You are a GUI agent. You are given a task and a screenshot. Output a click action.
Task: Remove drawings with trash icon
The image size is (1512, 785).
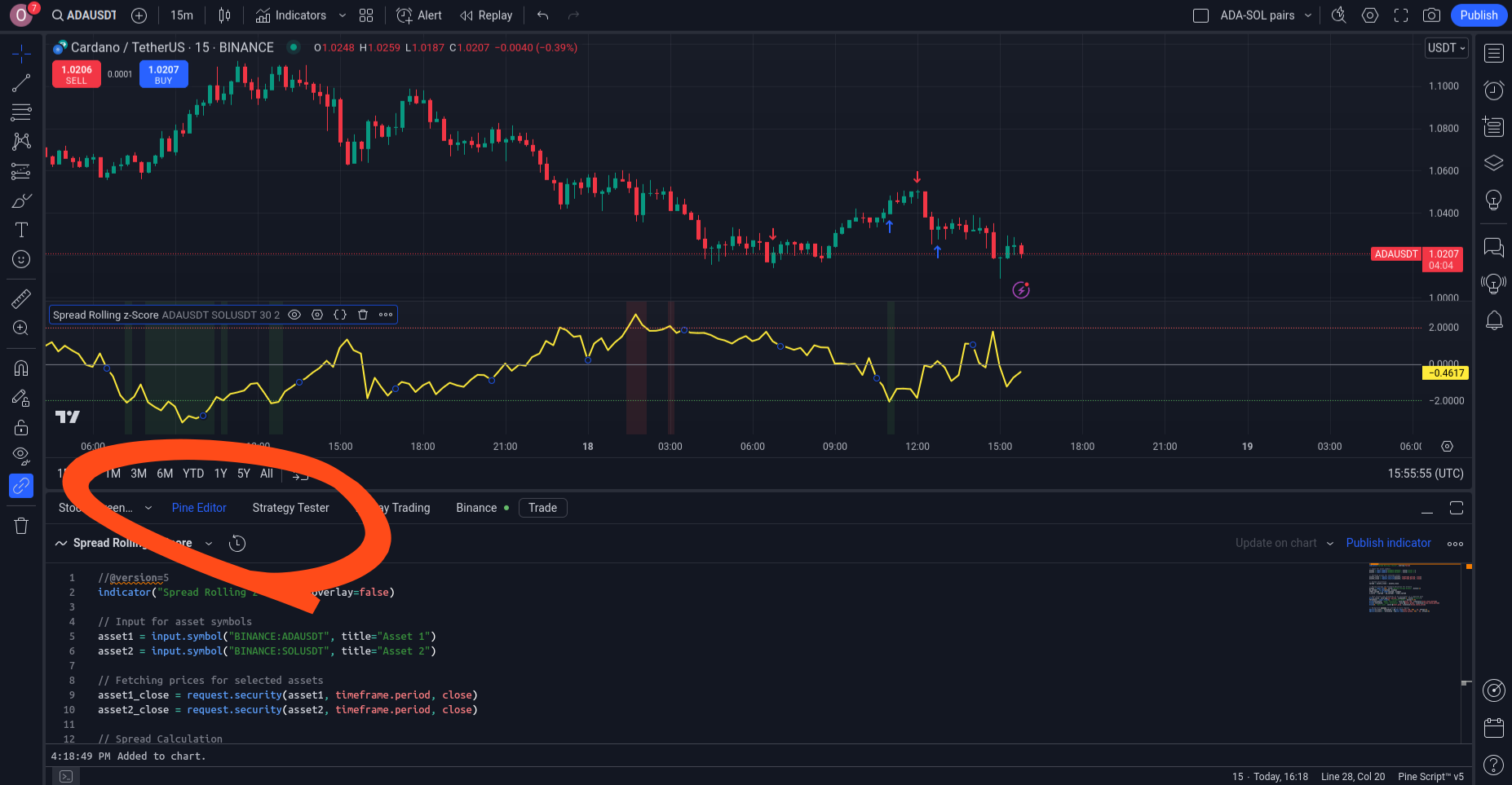click(21, 526)
